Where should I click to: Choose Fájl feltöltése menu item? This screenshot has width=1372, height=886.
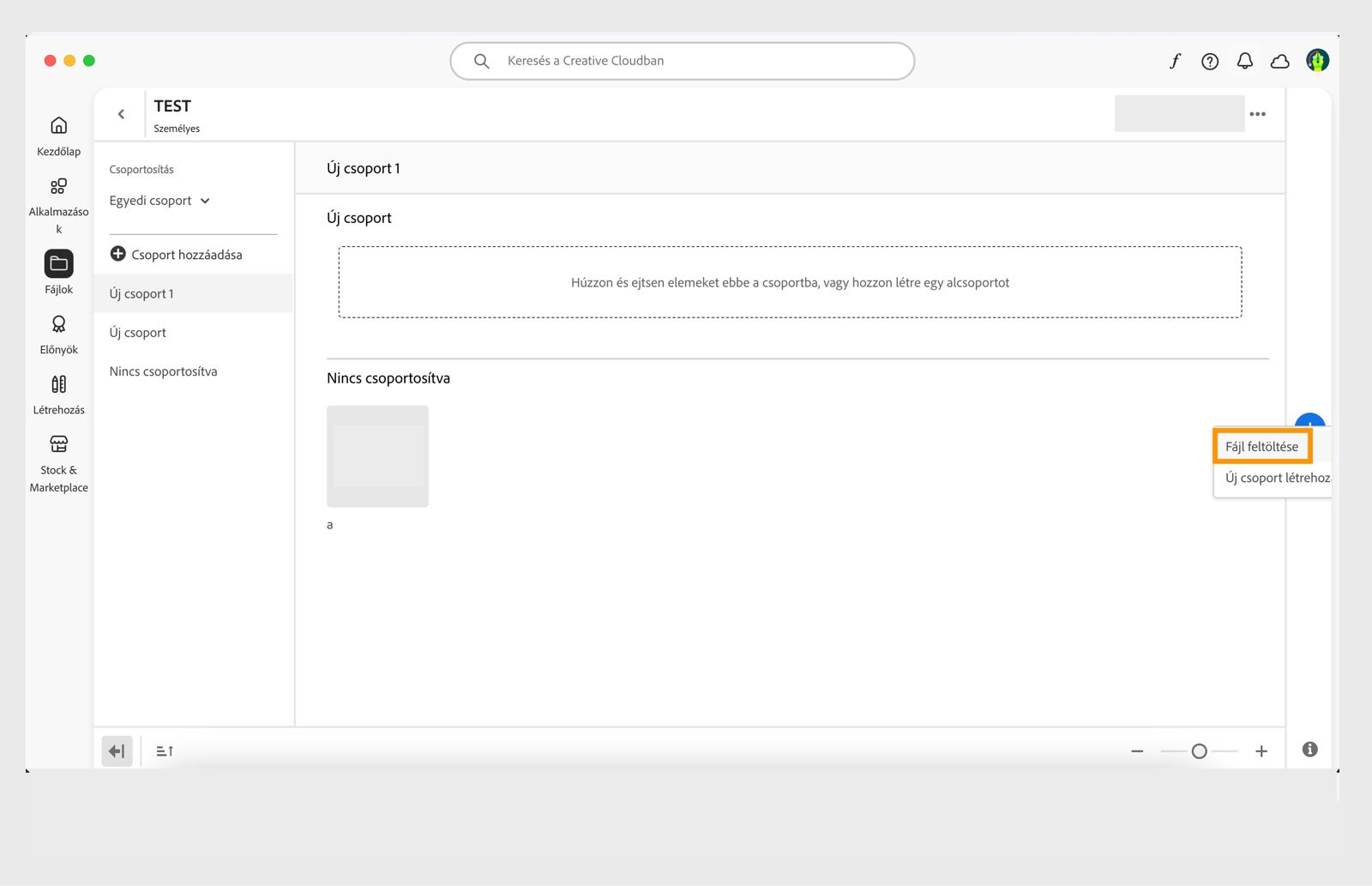1262,446
